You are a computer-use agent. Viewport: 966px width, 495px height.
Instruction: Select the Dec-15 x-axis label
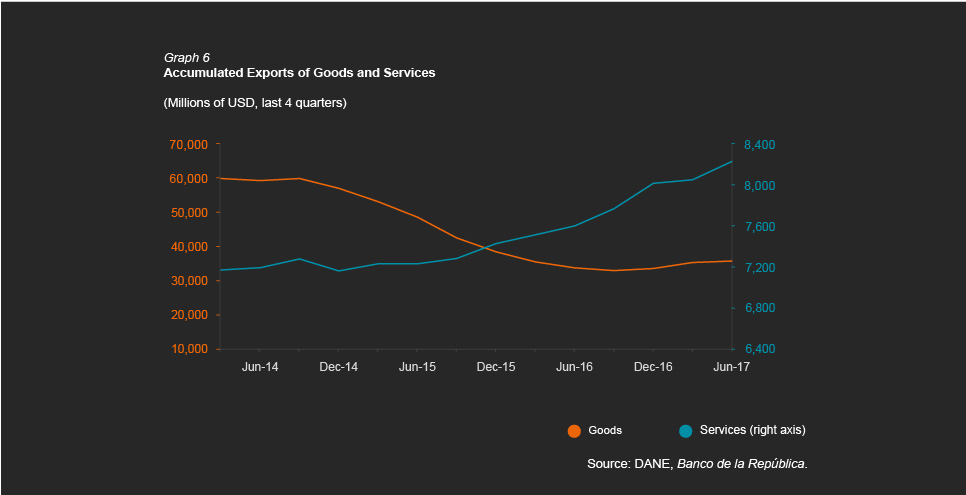click(495, 367)
